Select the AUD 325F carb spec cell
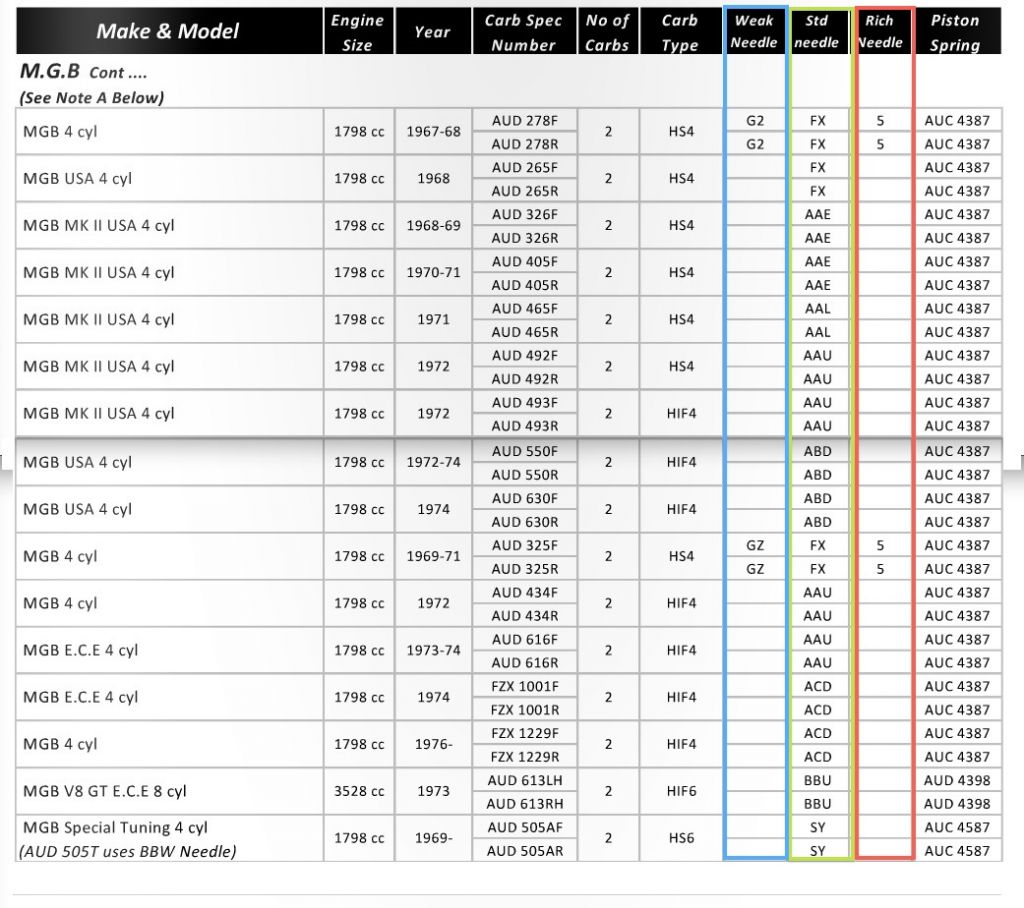Image resolution: width=1024 pixels, height=908 pixels. point(524,545)
